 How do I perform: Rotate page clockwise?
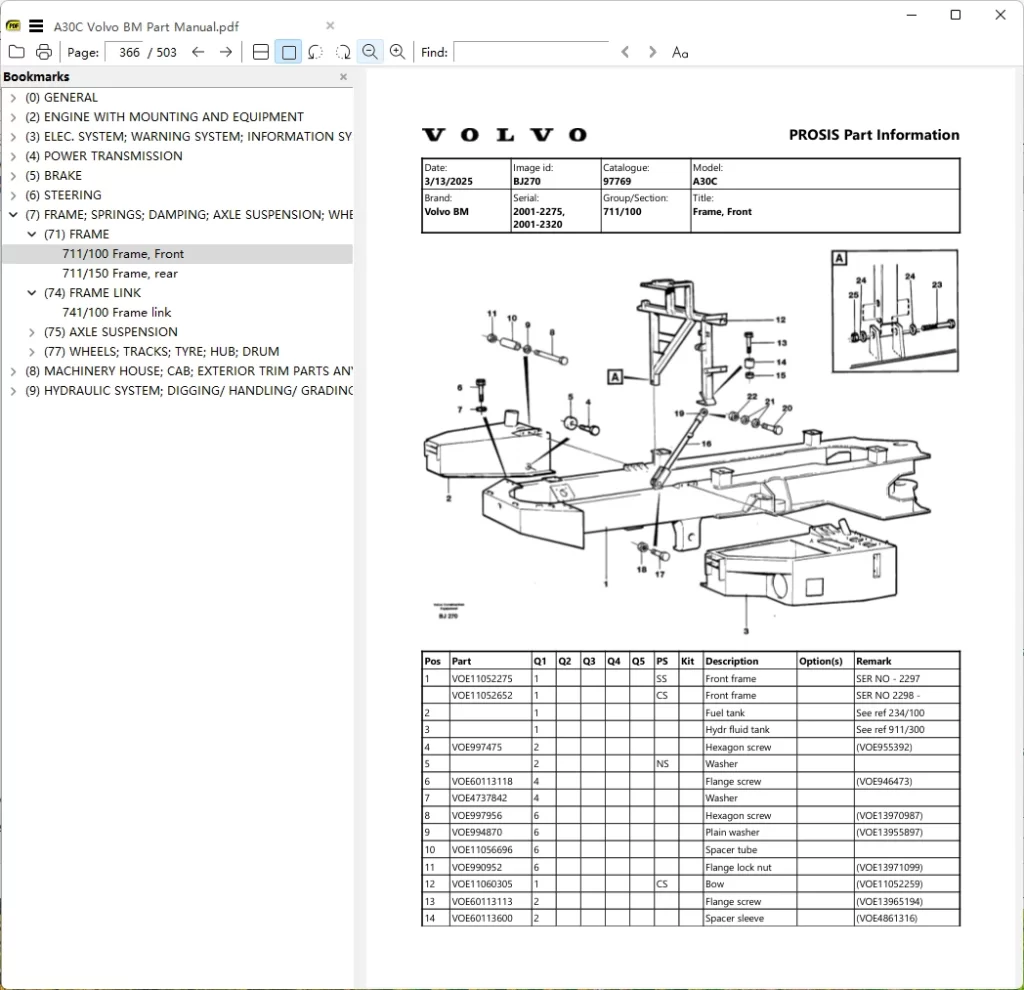point(343,52)
